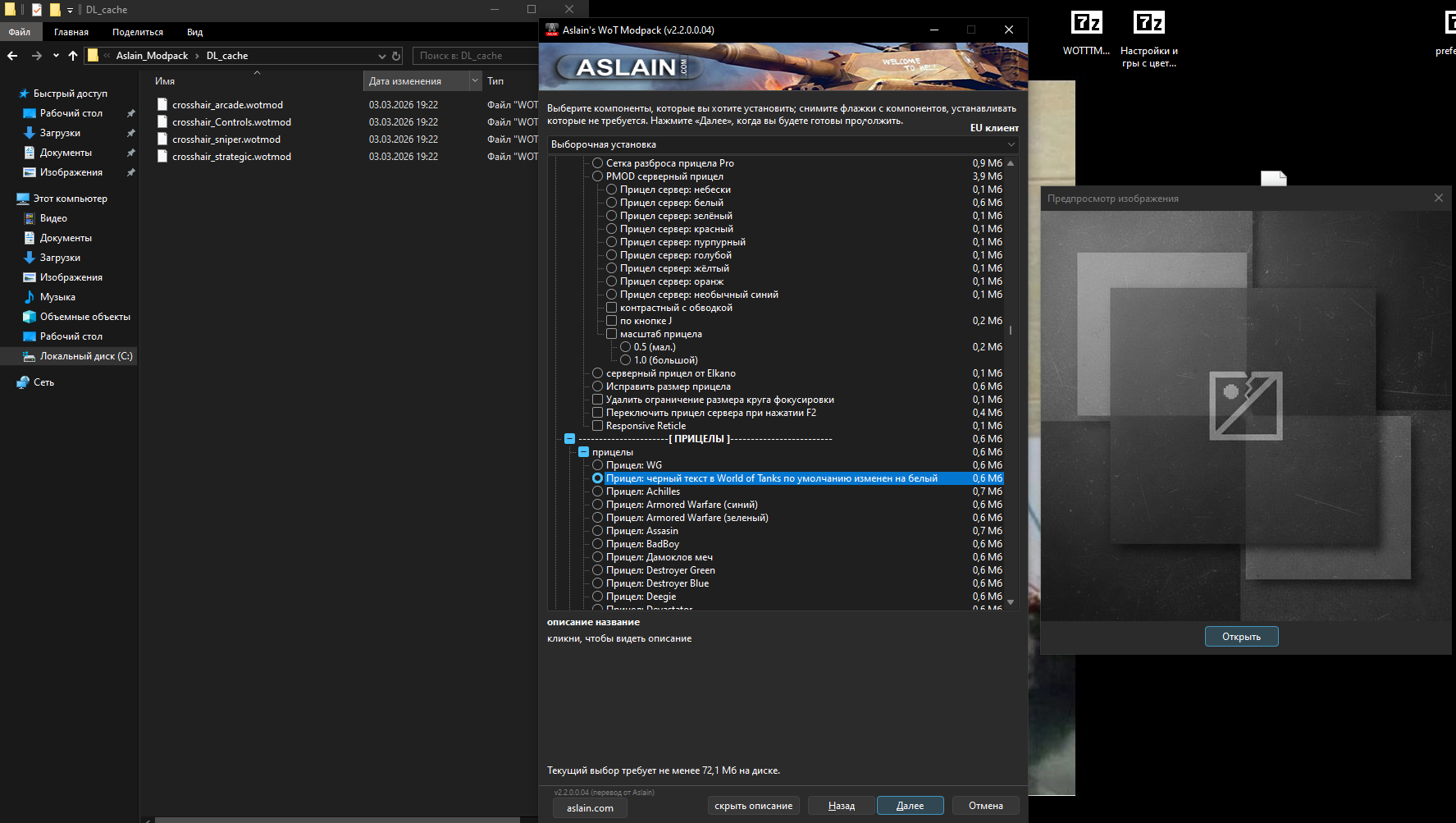
Task: Select Локальный диск (C:) in sidebar
Action: click(x=86, y=356)
